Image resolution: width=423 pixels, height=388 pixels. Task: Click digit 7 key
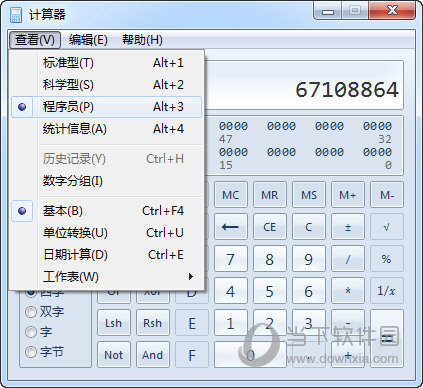click(231, 259)
